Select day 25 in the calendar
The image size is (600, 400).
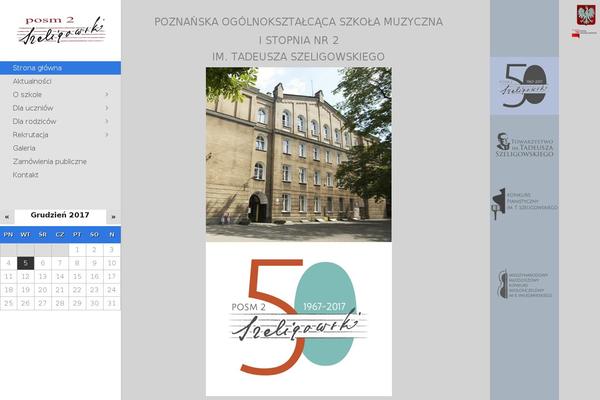[8, 303]
